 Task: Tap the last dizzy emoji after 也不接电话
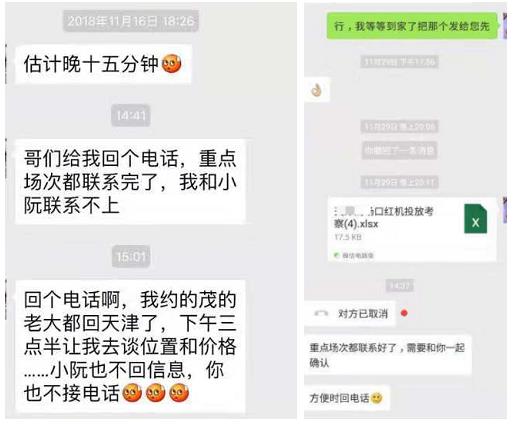pos(179,392)
